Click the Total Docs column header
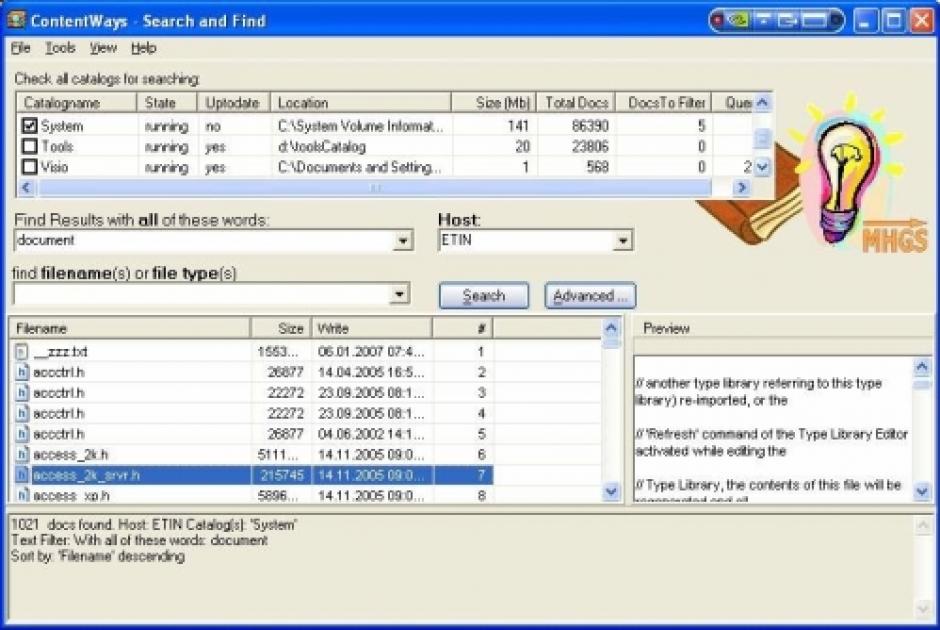Screen dimensions: 940x630 (x=576, y=103)
